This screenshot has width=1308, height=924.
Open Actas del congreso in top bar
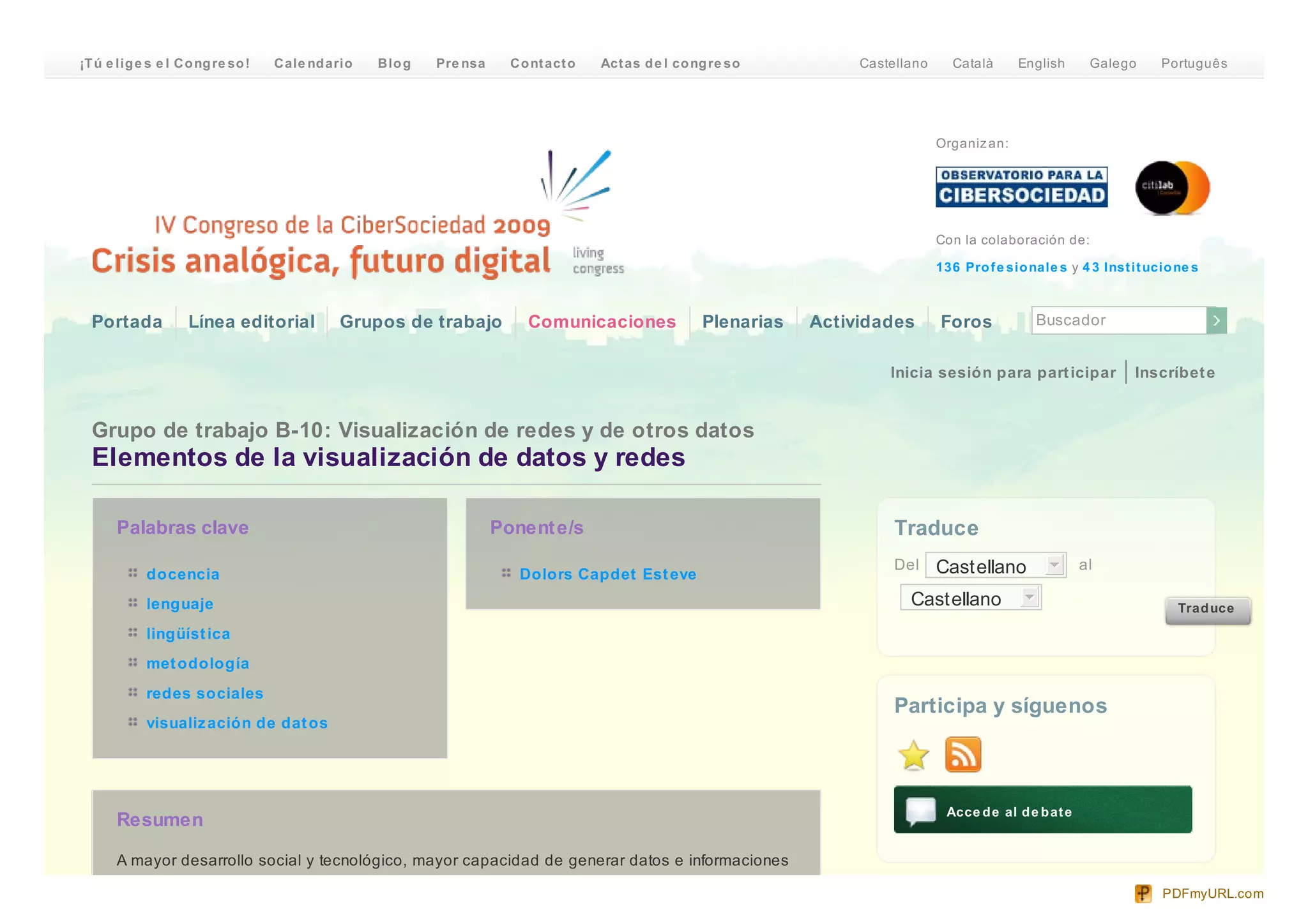pos(670,63)
